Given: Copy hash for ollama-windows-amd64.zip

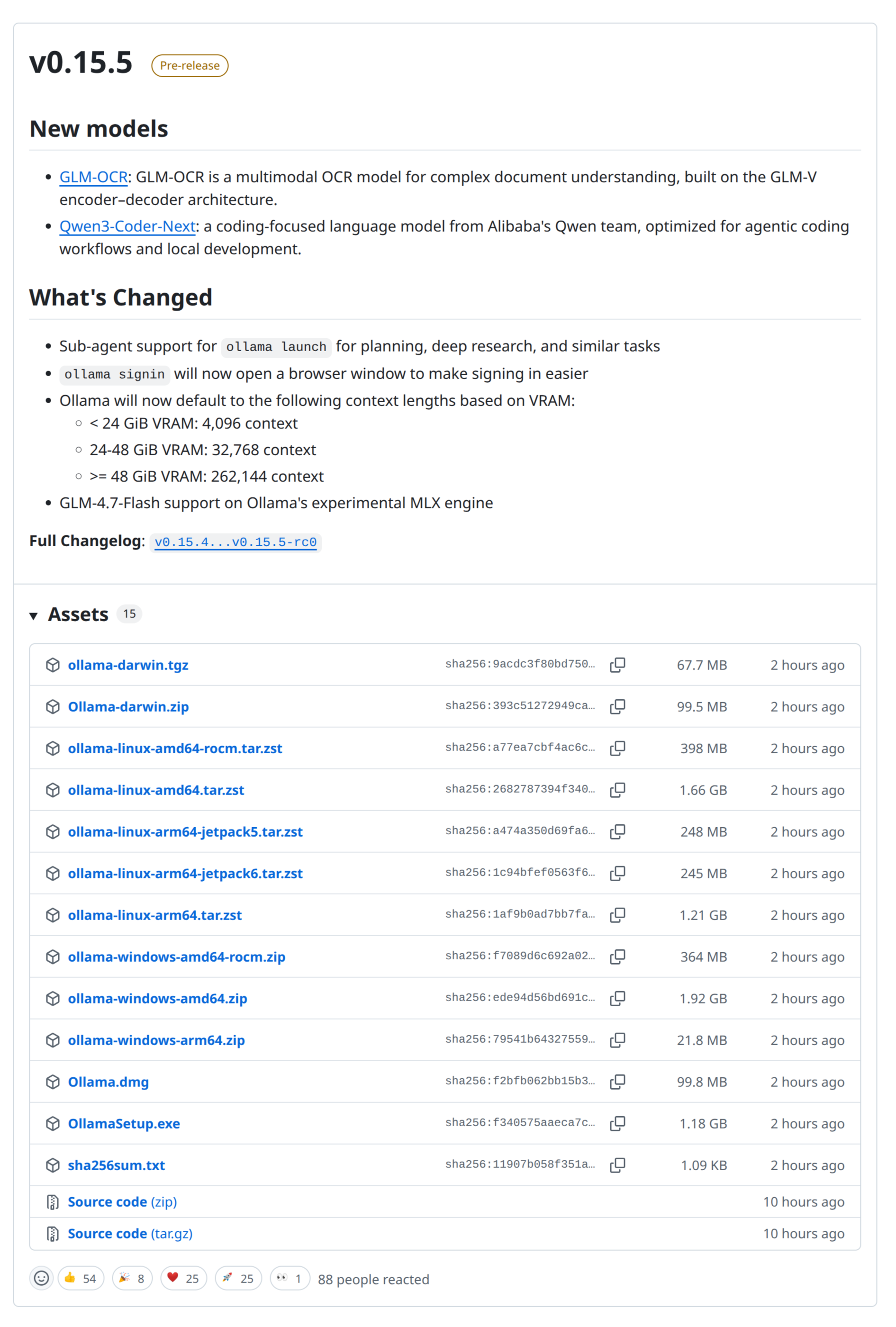Looking at the screenshot, I should [x=617, y=998].
